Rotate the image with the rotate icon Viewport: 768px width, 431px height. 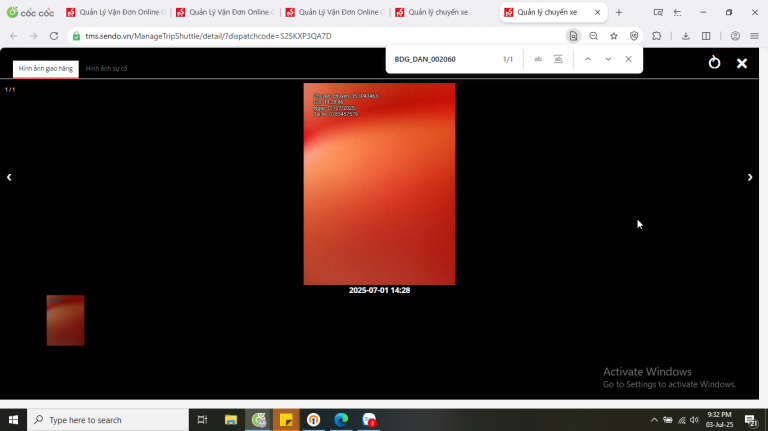[x=714, y=63]
